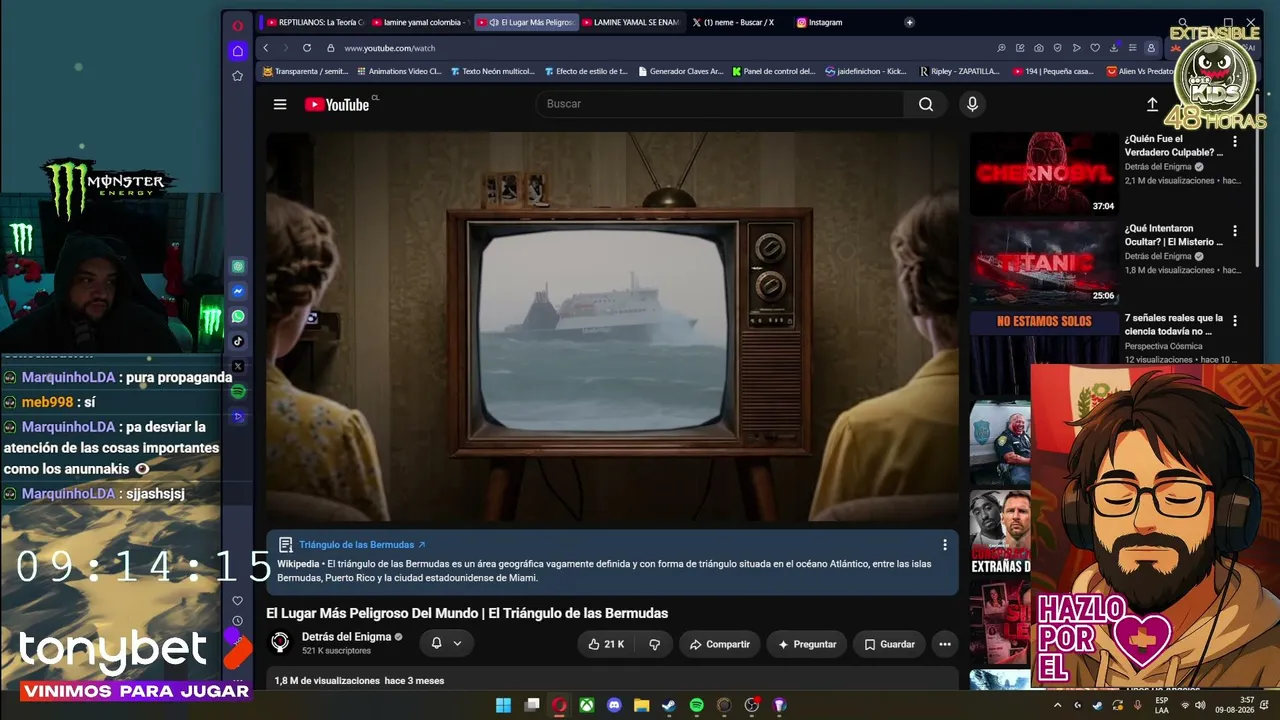Open the 7 señales reales que la ciencia video title
The width and height of the screenshot is (1280, 720).
tap(1174, 325)
